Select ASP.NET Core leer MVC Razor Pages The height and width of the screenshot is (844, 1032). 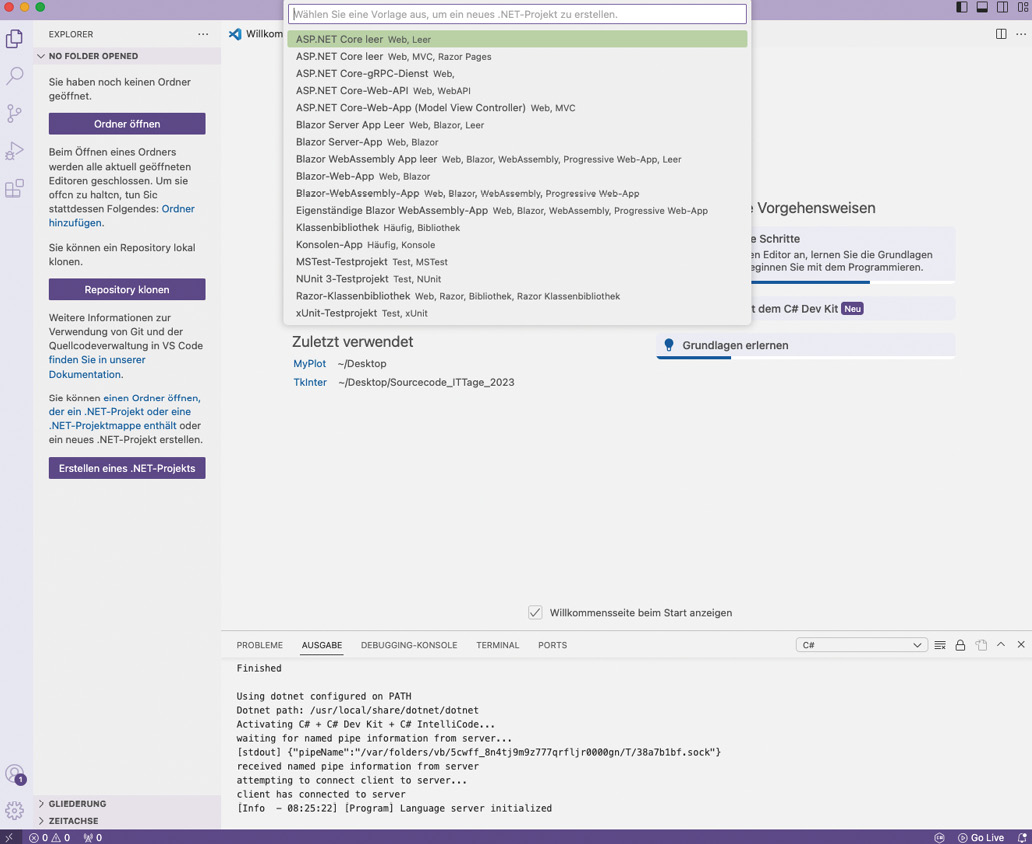point(517,57)
